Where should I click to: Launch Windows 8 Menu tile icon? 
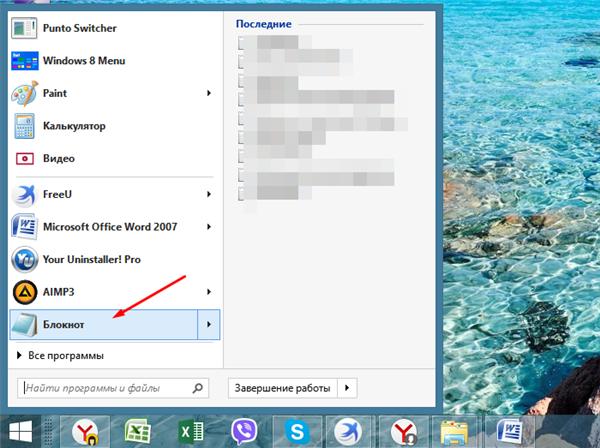(x=24, y=61)
